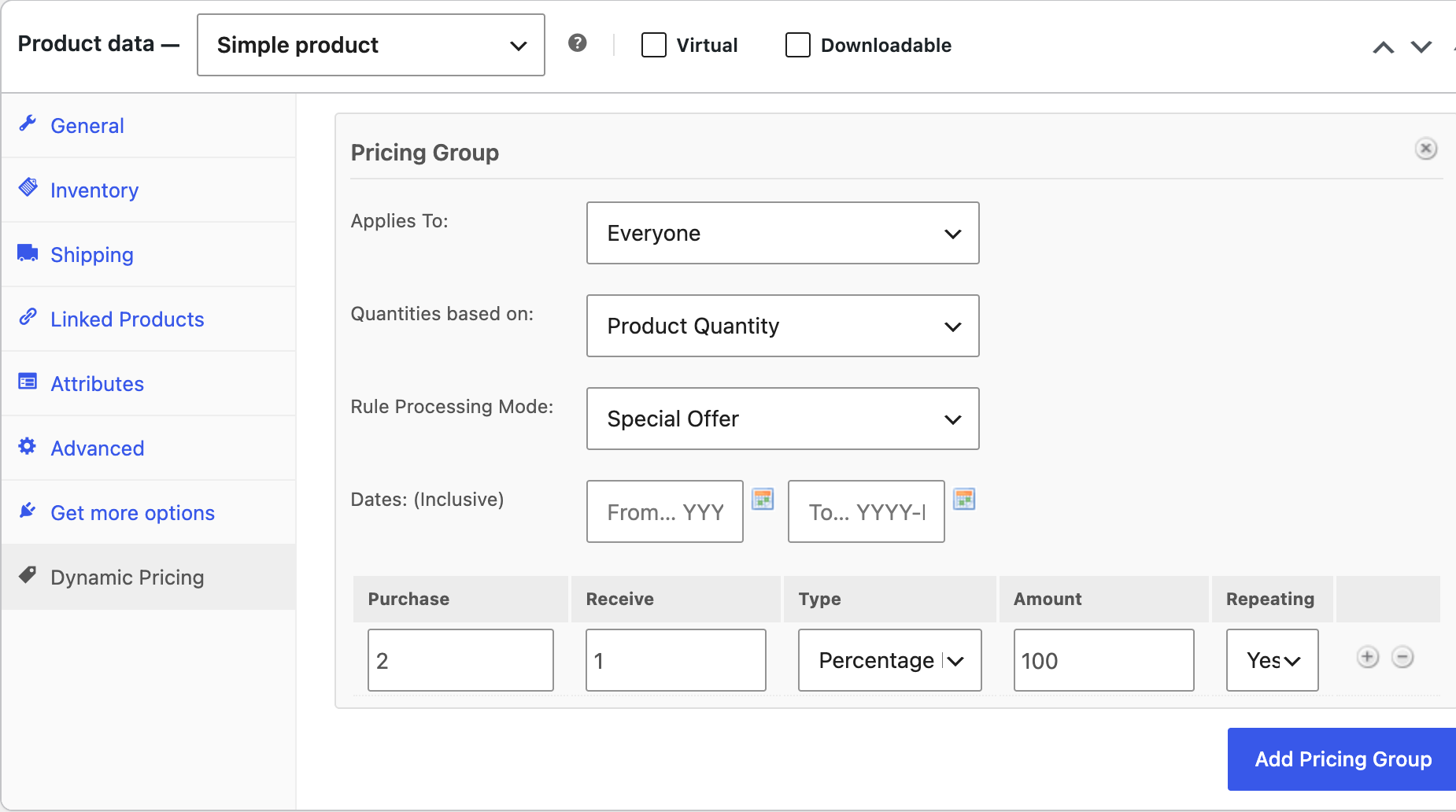Click the Attributes list icon
The width and height of the screenshot is (1456, 812).
point(28,382)
